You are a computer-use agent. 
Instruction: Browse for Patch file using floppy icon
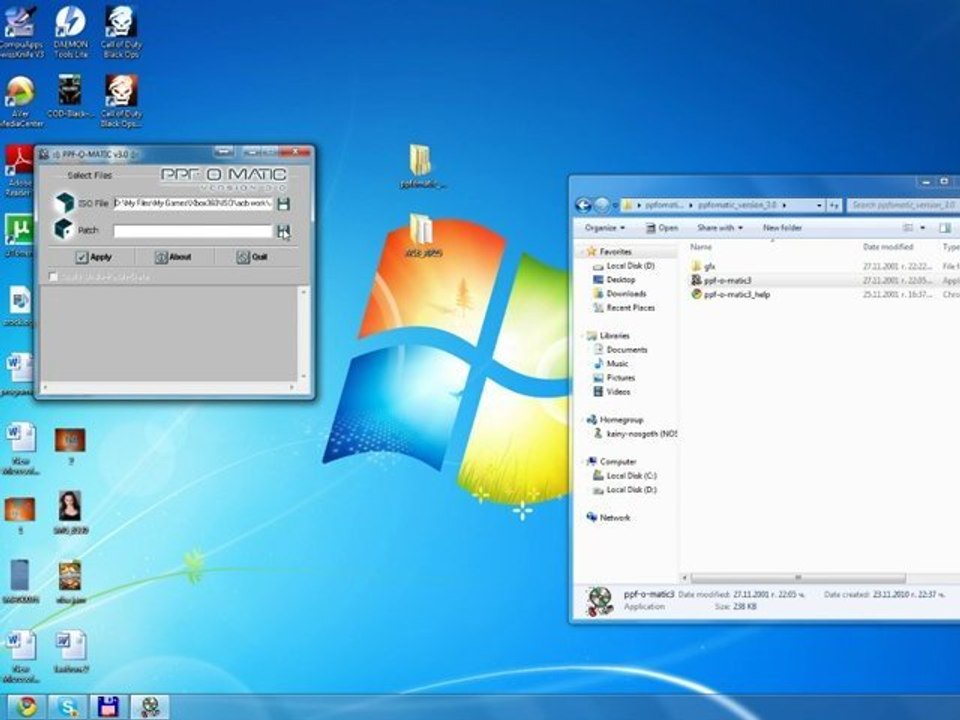point(283,231)
